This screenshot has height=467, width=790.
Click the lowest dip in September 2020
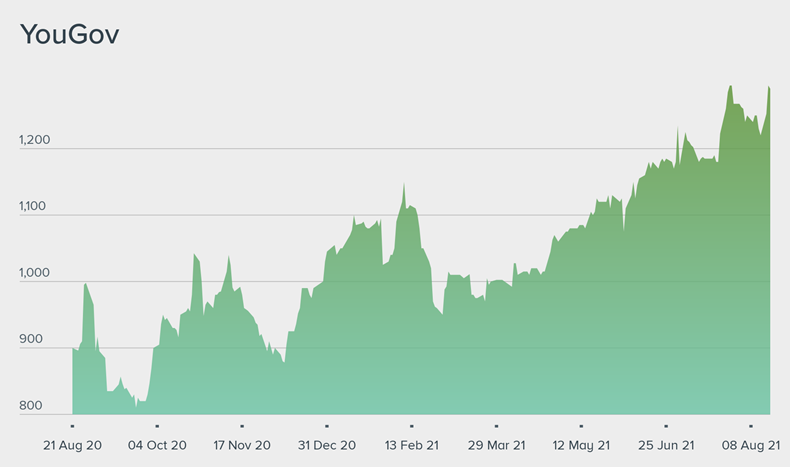(x=137, y=406)
